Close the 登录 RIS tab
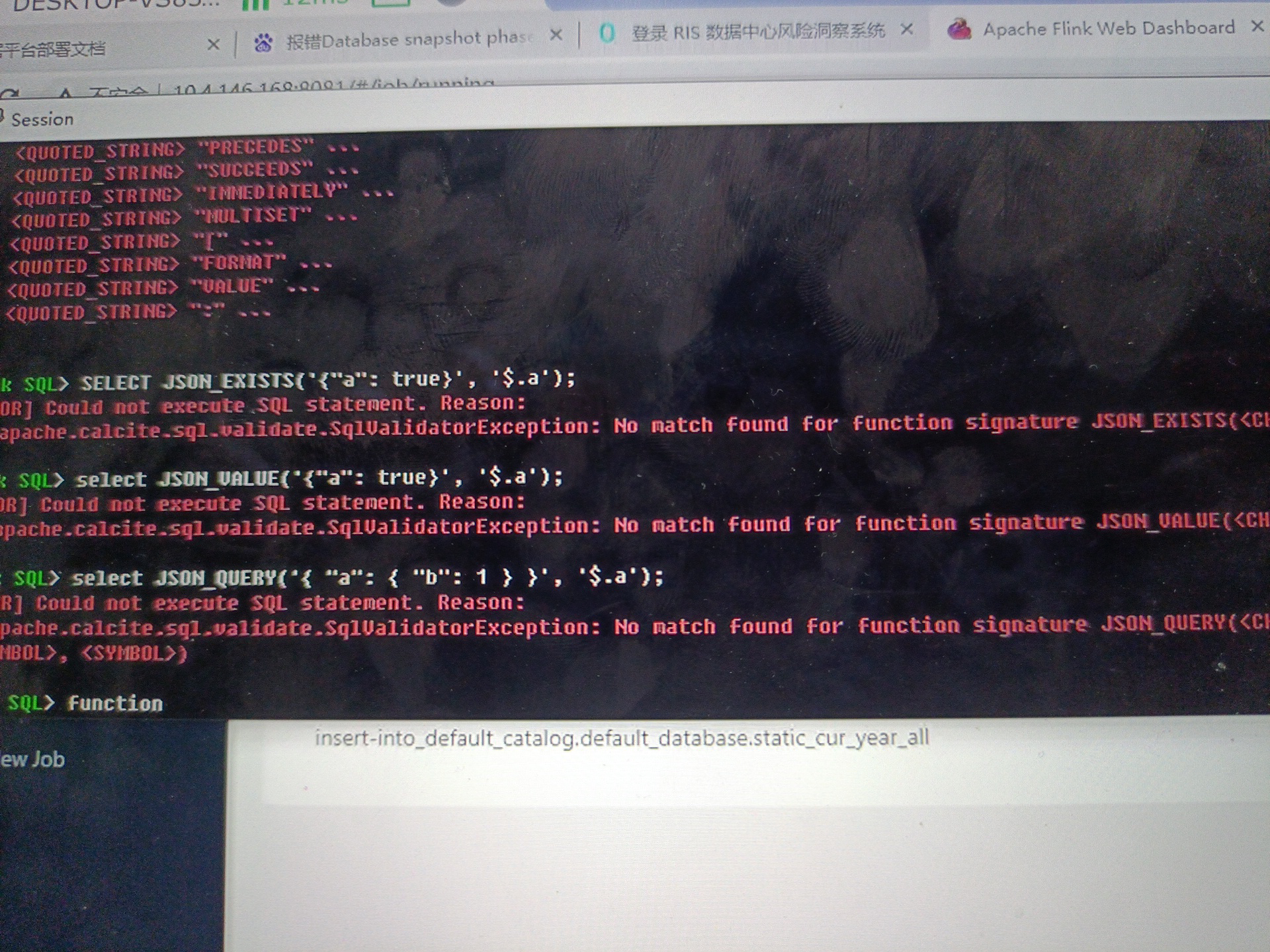This screenshot has height=952, width=1270. tap(907, 29)
